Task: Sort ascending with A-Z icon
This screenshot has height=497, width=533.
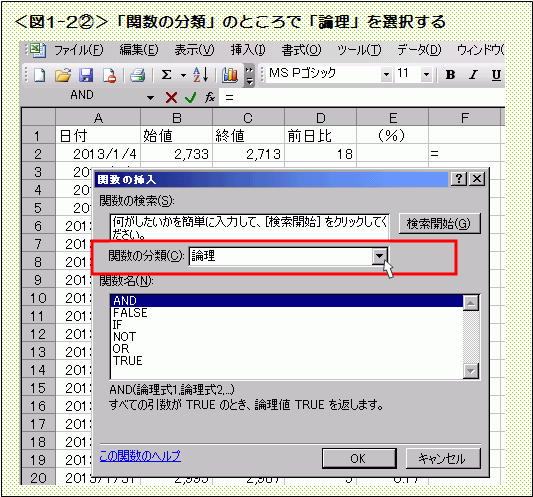Action: coord(201,75)
